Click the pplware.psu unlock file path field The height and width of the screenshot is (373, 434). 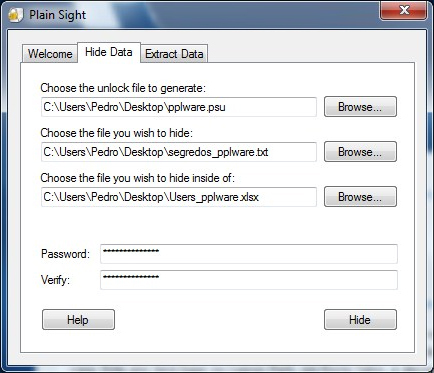click(179, 107)
